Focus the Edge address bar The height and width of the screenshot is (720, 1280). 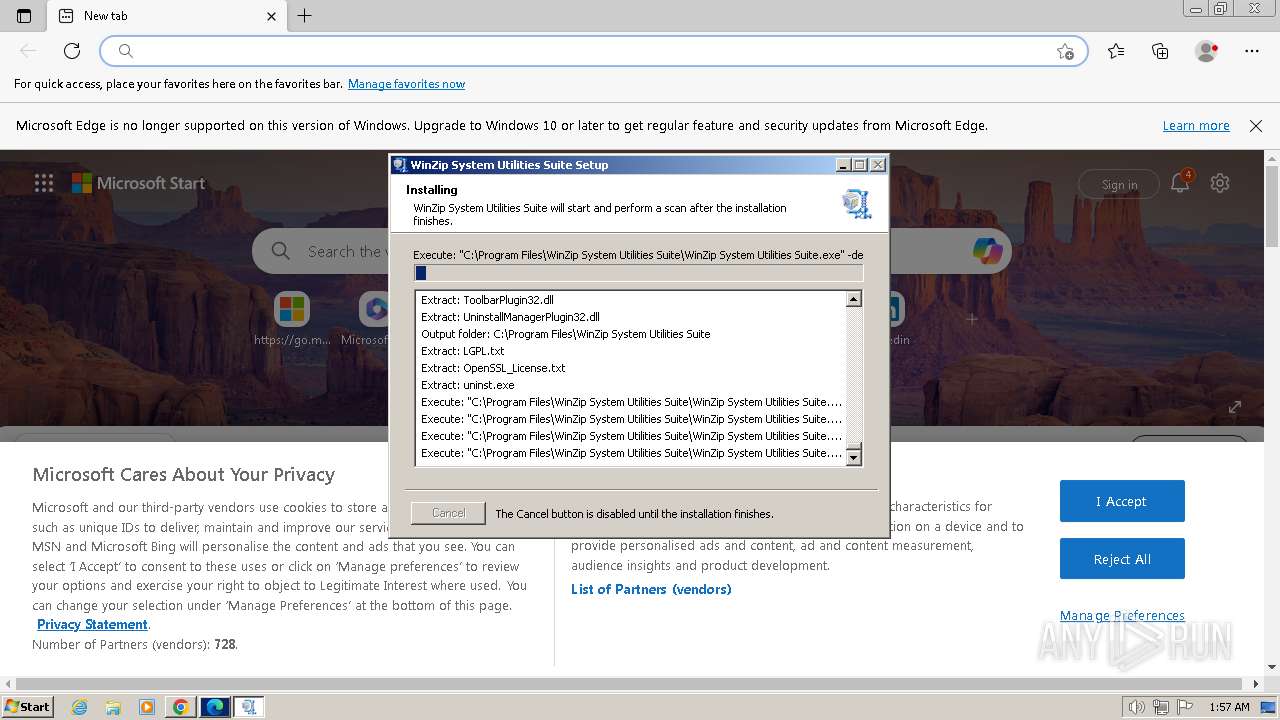click(594, 51)
